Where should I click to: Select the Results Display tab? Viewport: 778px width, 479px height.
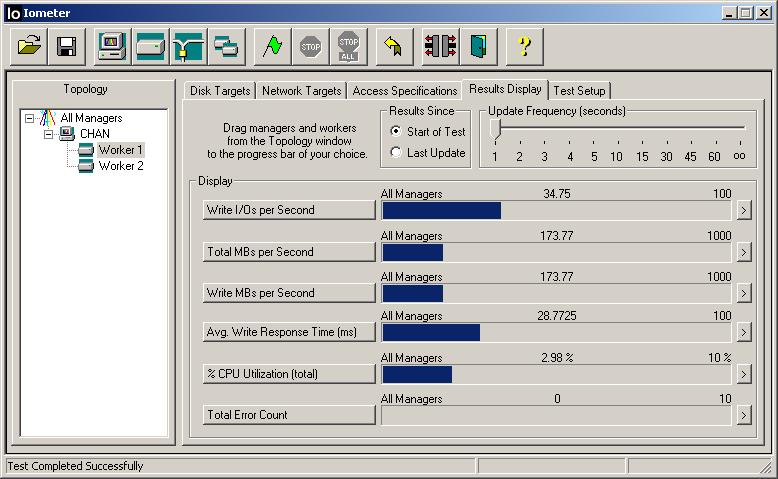pos(505,89)
